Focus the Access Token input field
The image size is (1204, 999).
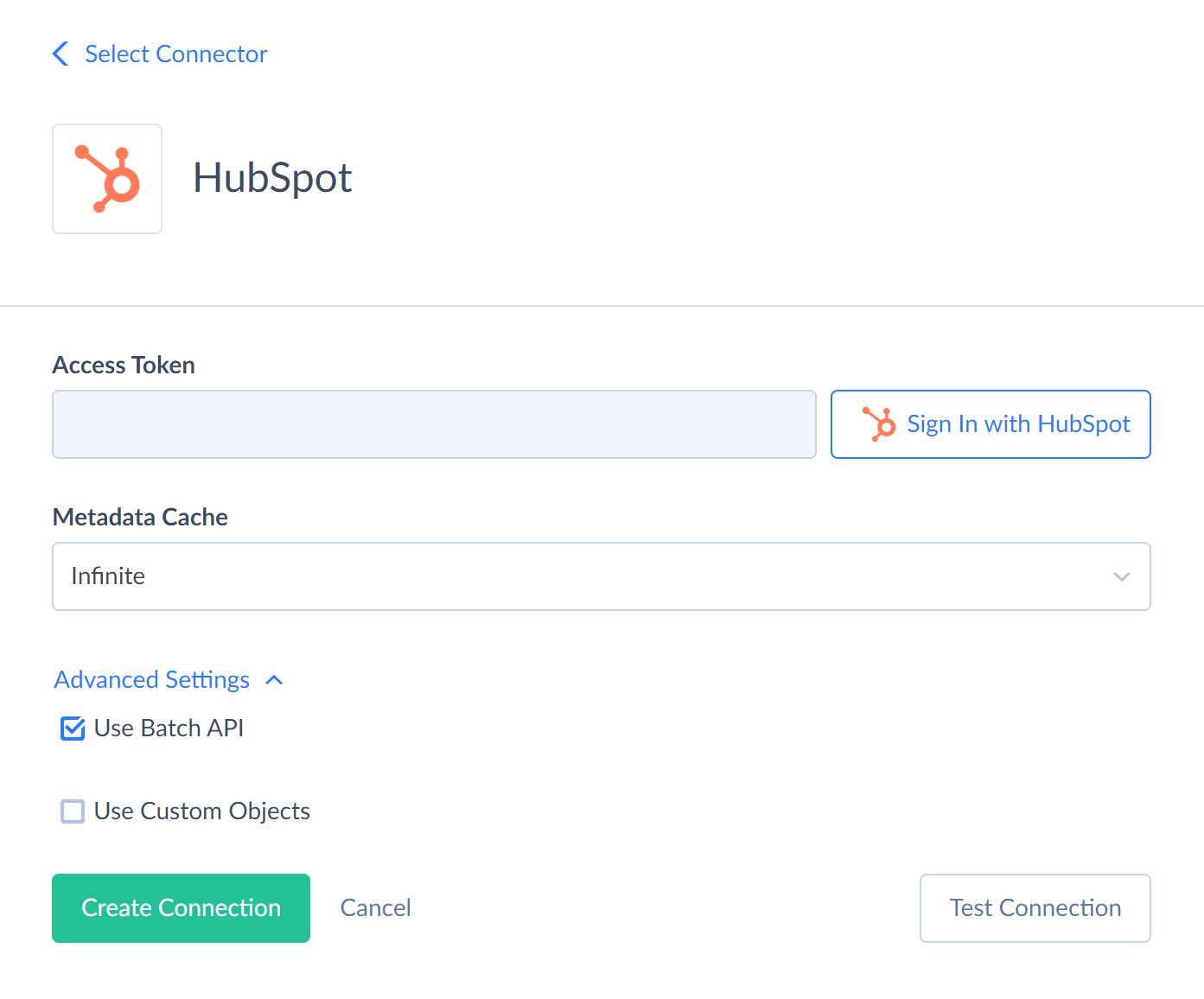434,424
